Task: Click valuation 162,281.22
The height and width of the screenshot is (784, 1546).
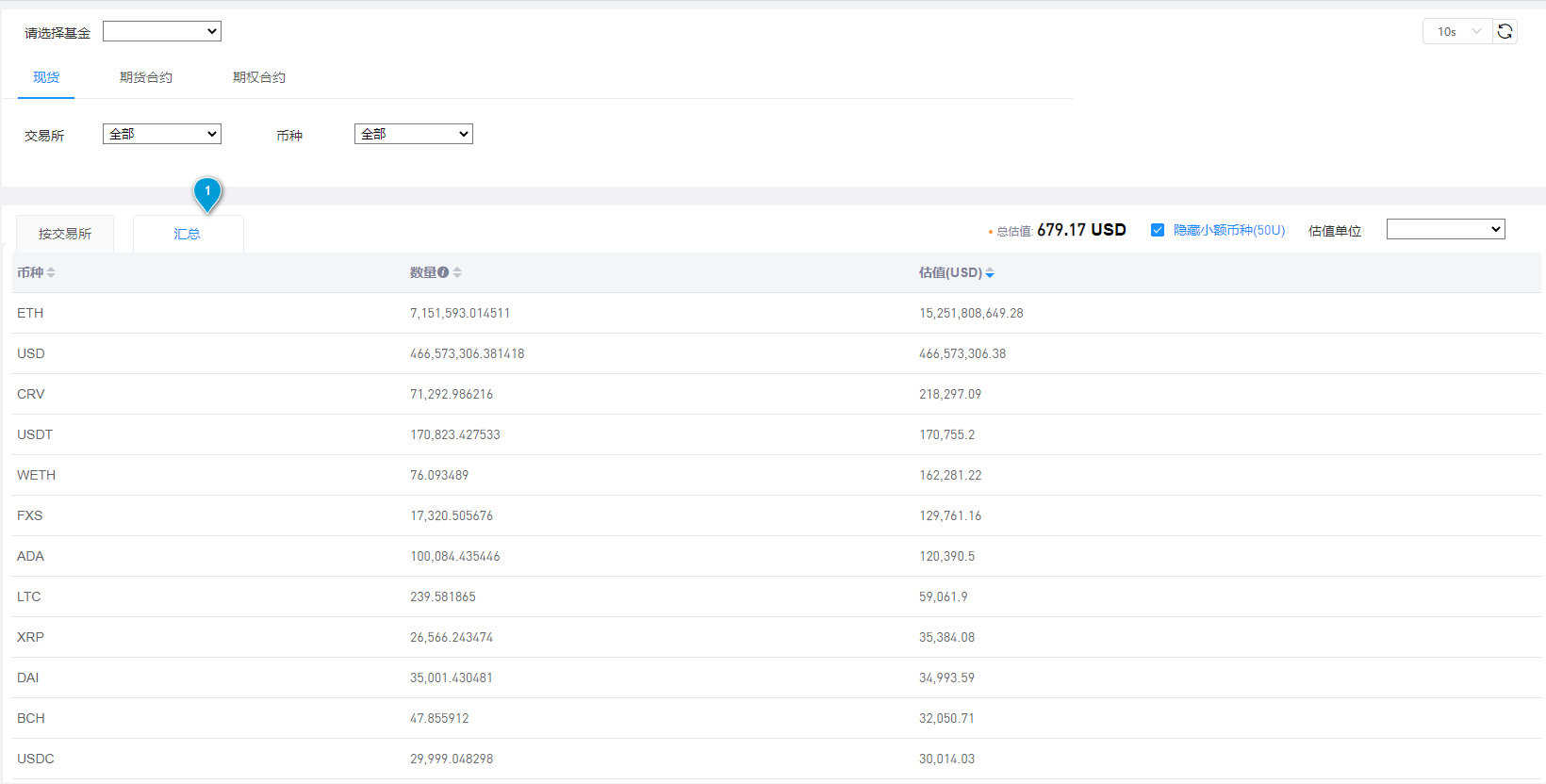Action: click(950, 475)
